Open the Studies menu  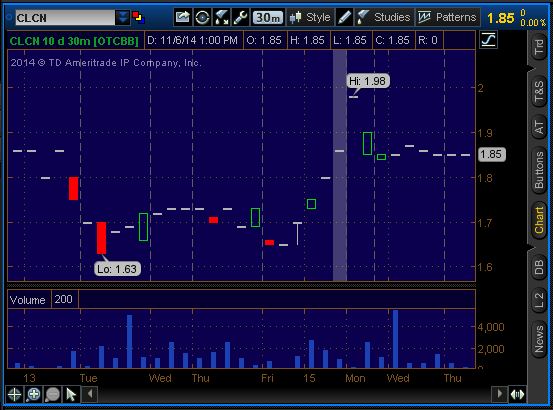click(x=384, y=17)
